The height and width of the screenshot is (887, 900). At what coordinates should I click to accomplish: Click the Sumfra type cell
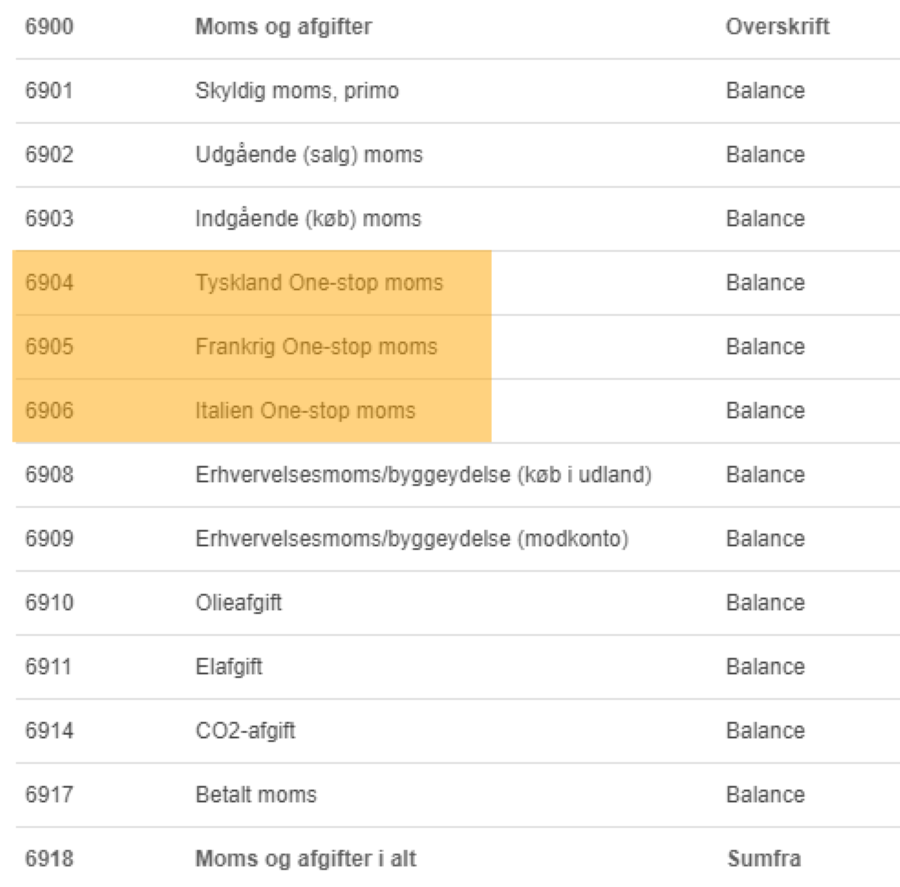click(x=764, y=859)
